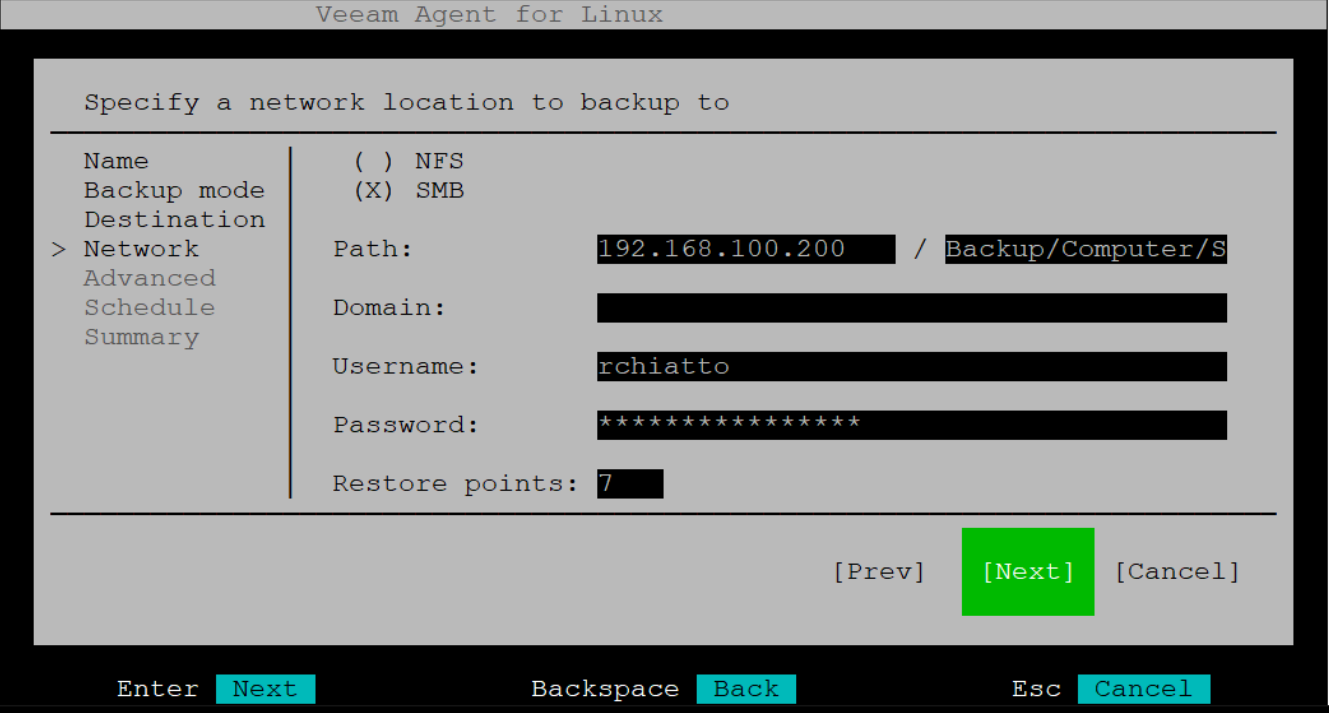The image size is (1329, 713).
Task: Click the Veeam Agent for Linux title
Action: click(489, 15)
